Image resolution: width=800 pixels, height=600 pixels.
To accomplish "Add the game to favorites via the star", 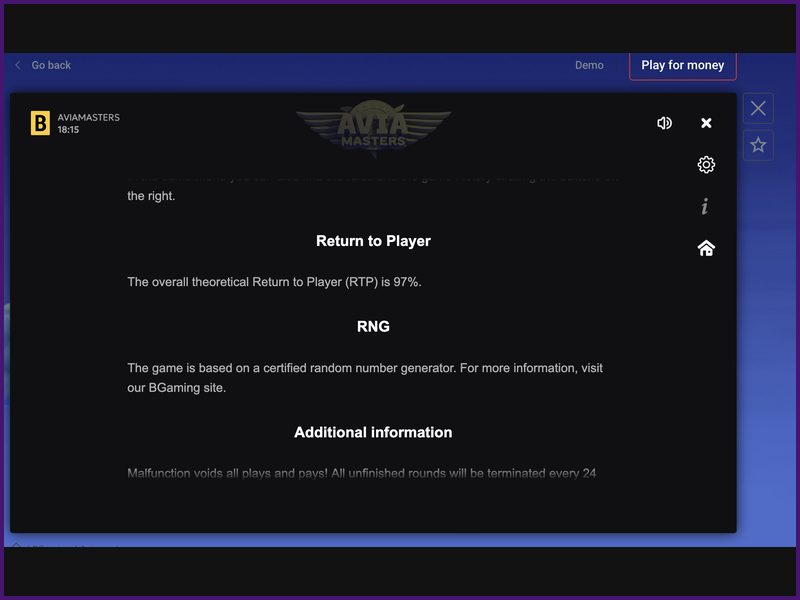I will 758,144.
